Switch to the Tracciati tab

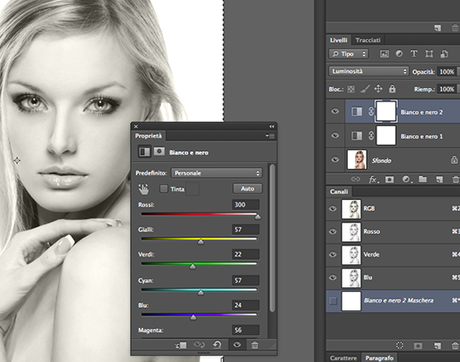pos(368,40)
